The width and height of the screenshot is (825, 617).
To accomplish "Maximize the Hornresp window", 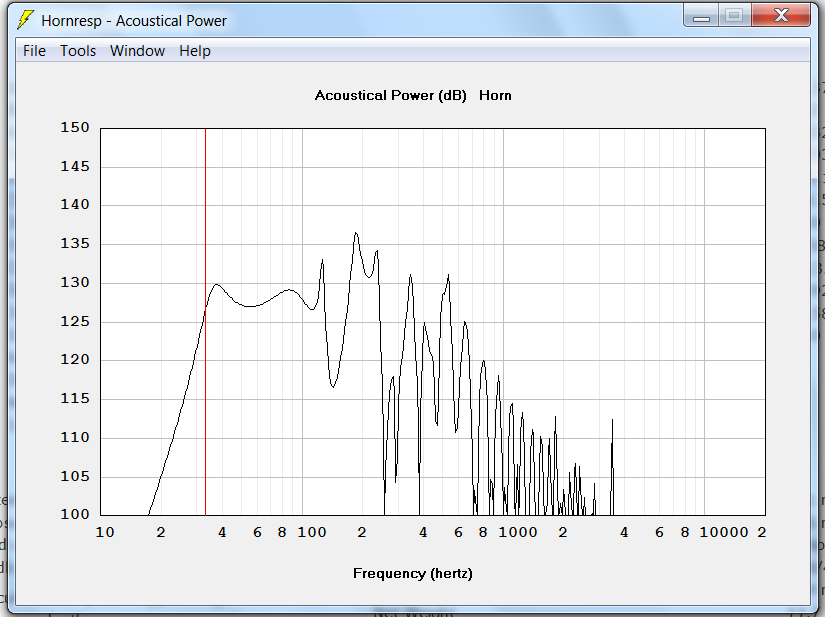I will pos(735,16).
